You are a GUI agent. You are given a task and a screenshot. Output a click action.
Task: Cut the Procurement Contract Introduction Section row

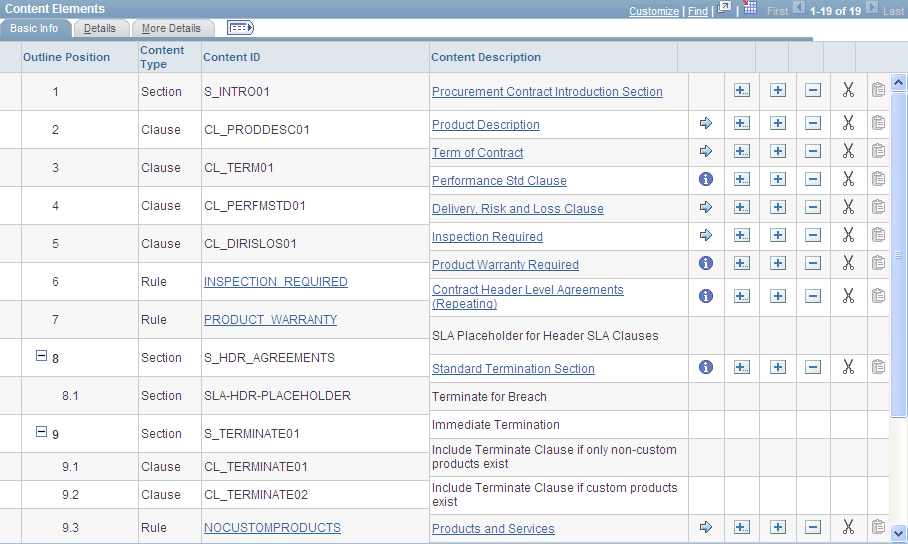coord(848,90)
